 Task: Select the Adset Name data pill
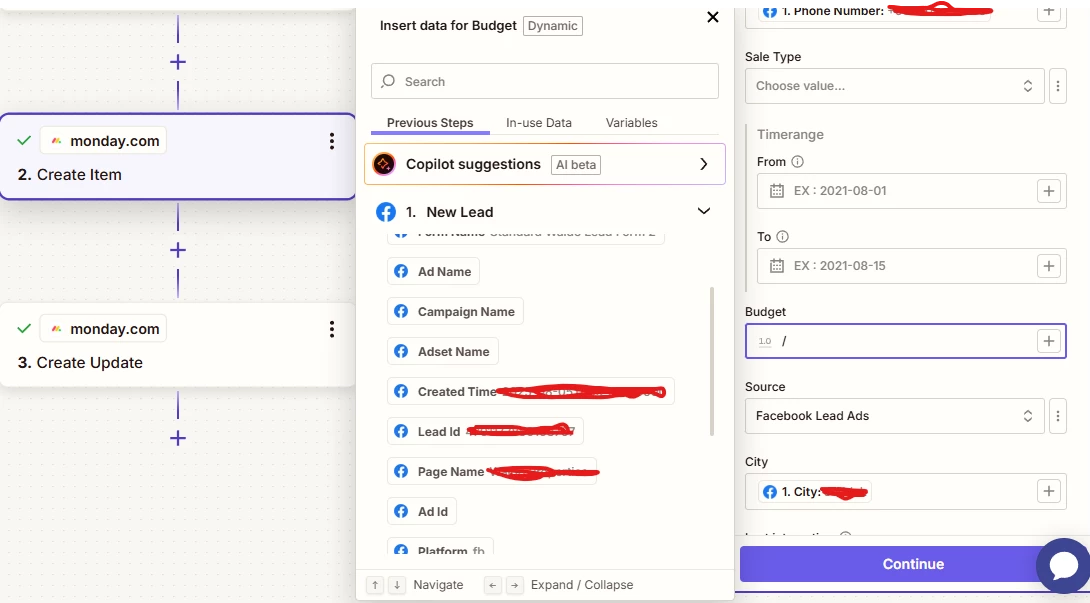click(443, 351)
